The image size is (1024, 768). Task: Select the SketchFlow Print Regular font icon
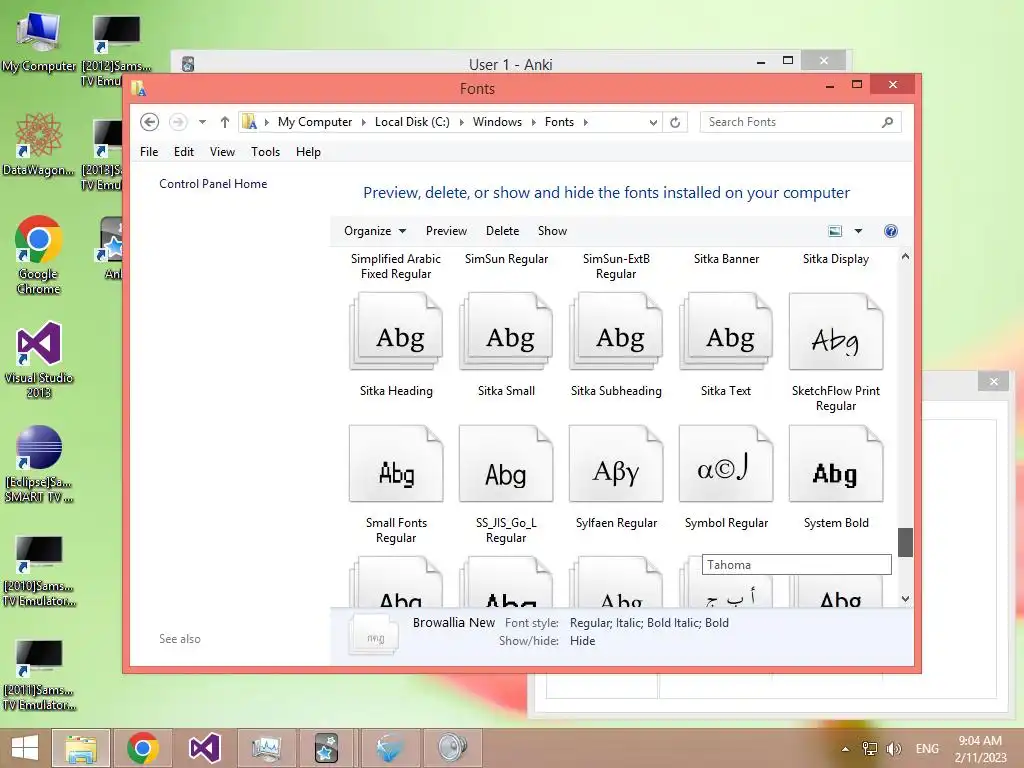(x=836, y=331)
